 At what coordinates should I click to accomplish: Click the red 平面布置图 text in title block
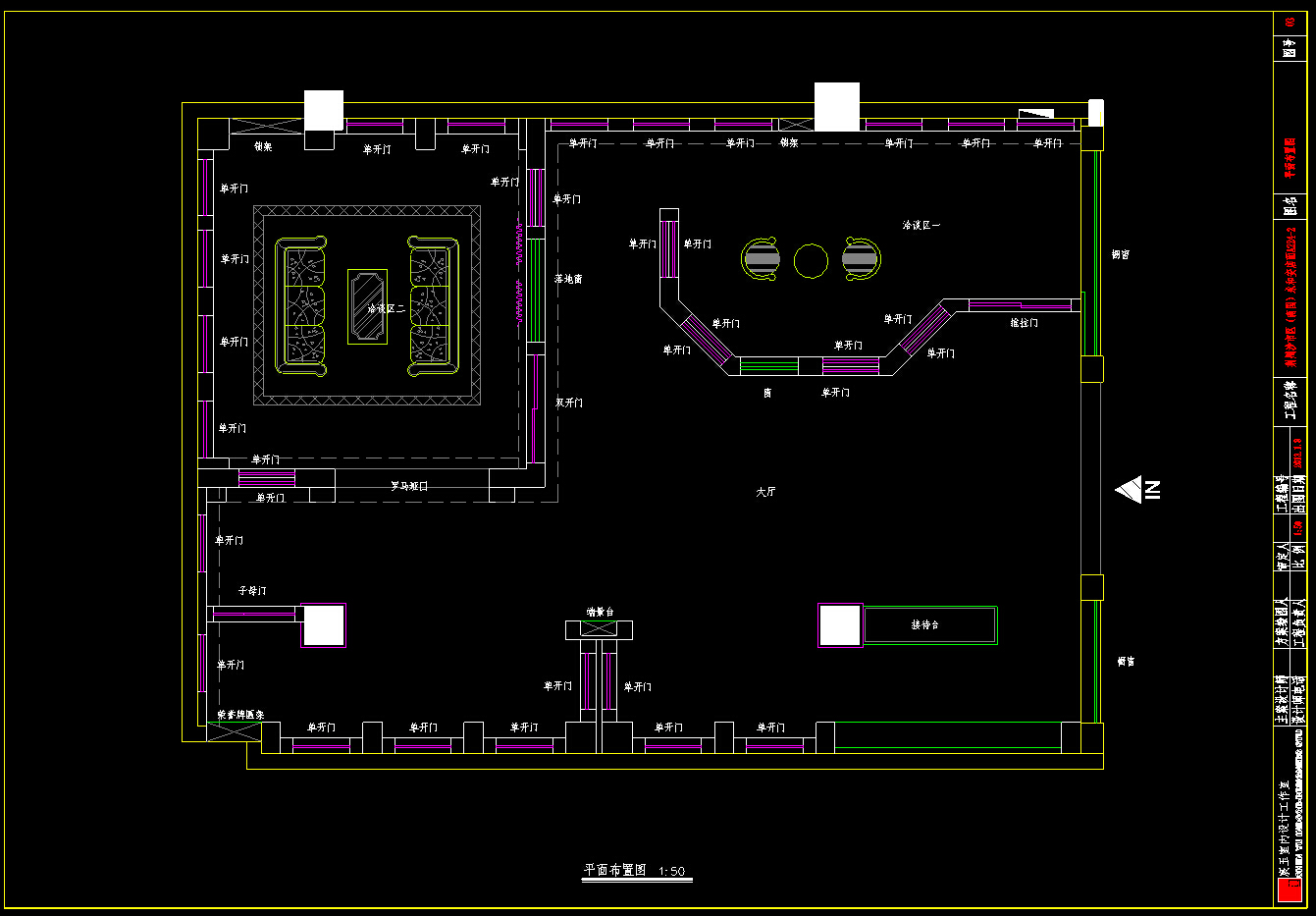point(1290,157)
